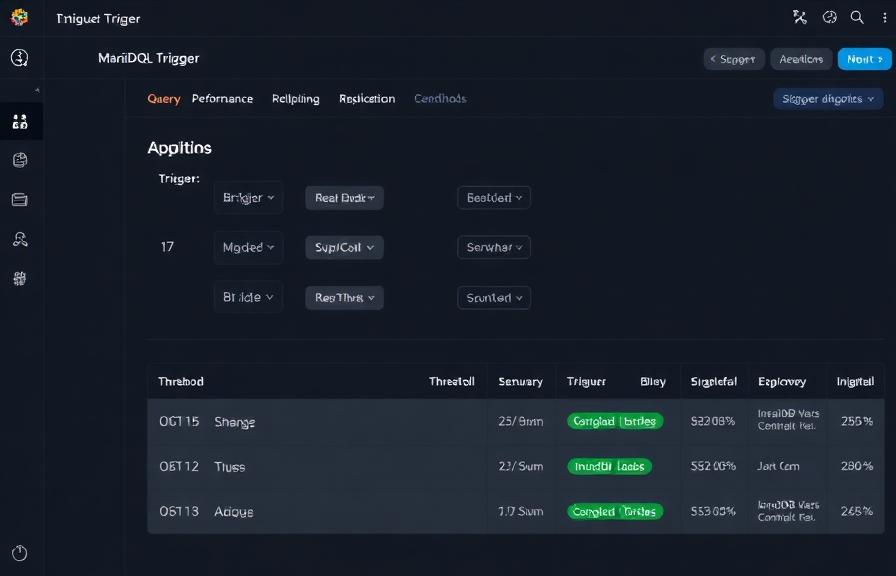The image size is (896, 576).
Task: Open the Replication tab
Action: click(365, 98)
